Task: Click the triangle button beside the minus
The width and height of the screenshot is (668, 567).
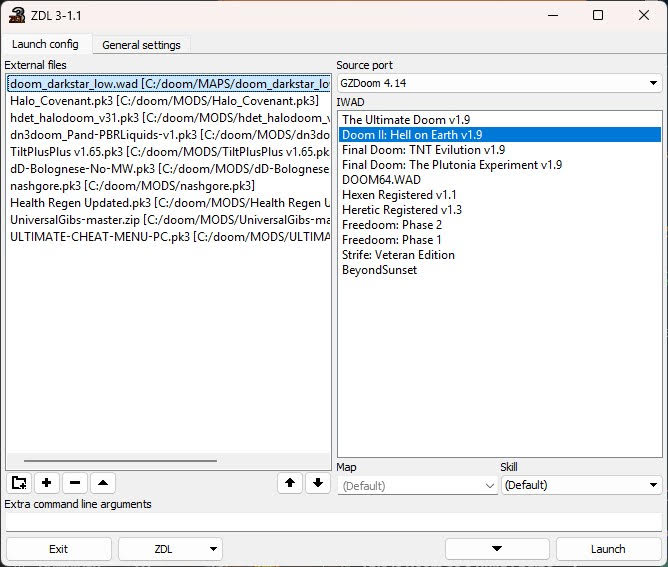Action: tap(103, 483)
